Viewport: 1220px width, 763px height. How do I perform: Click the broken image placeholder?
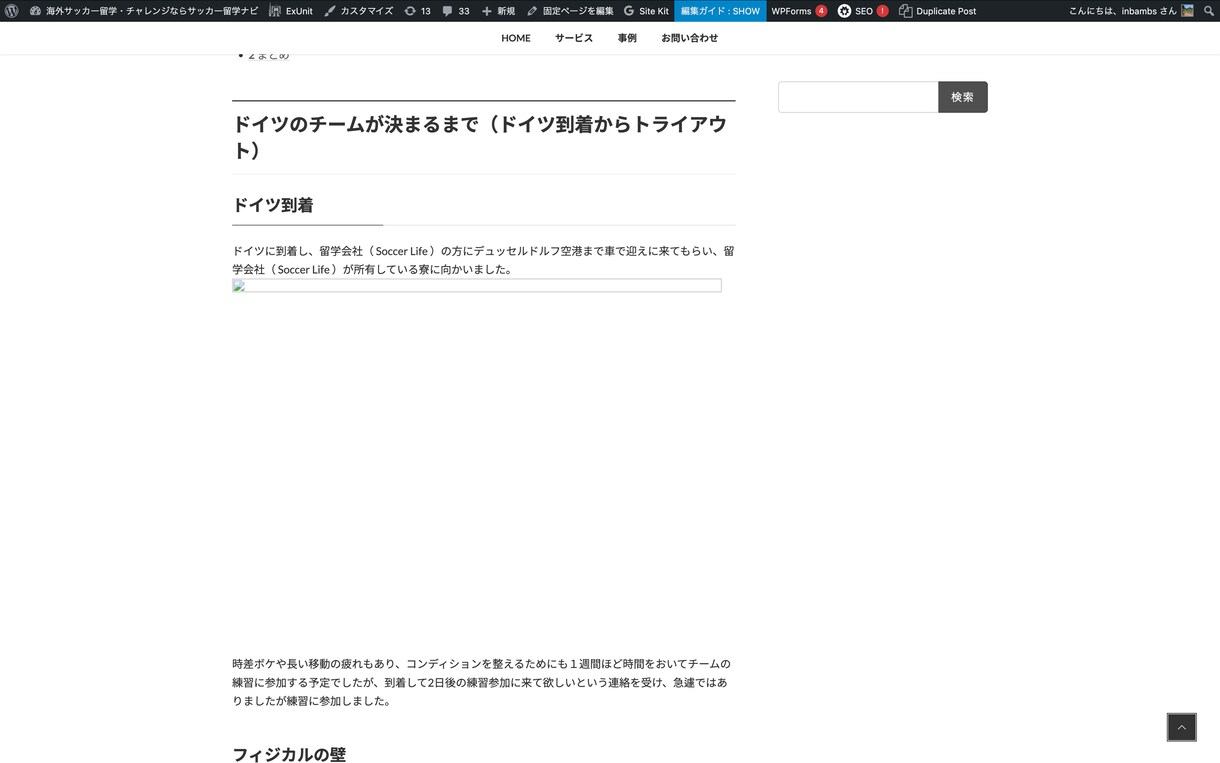click(477, 286)
